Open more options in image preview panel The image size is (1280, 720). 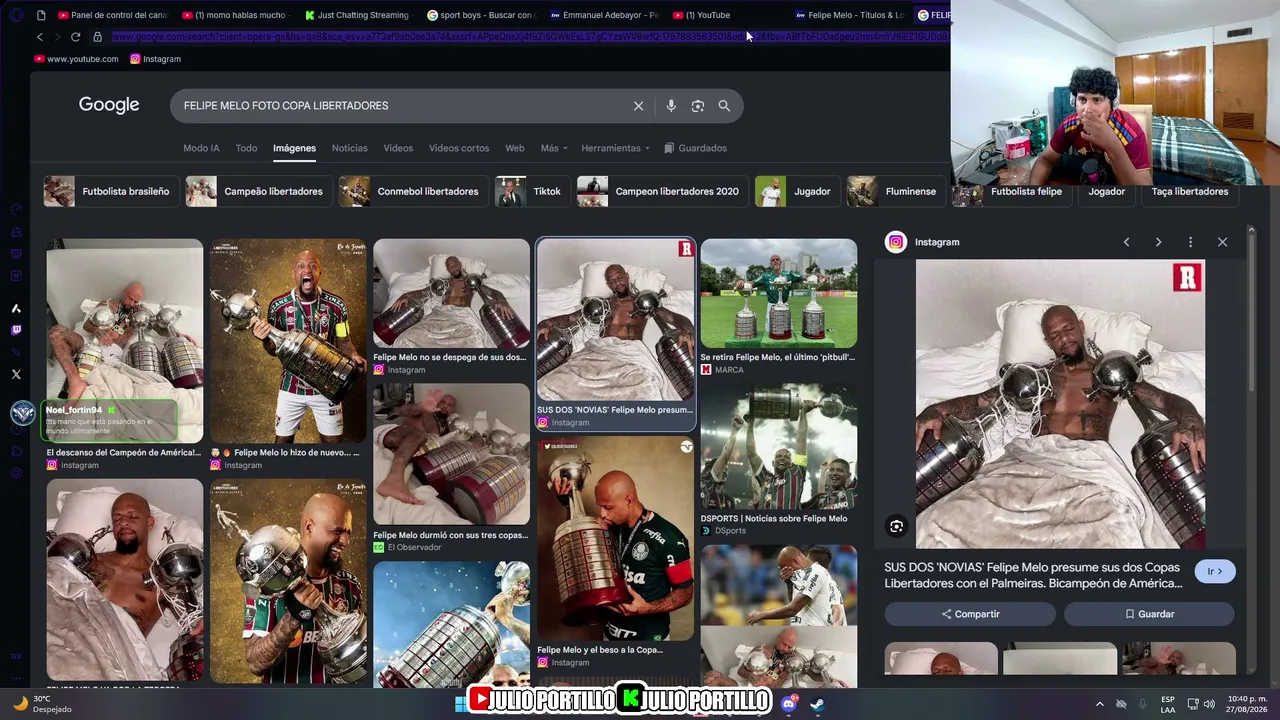coord(1190,242)
